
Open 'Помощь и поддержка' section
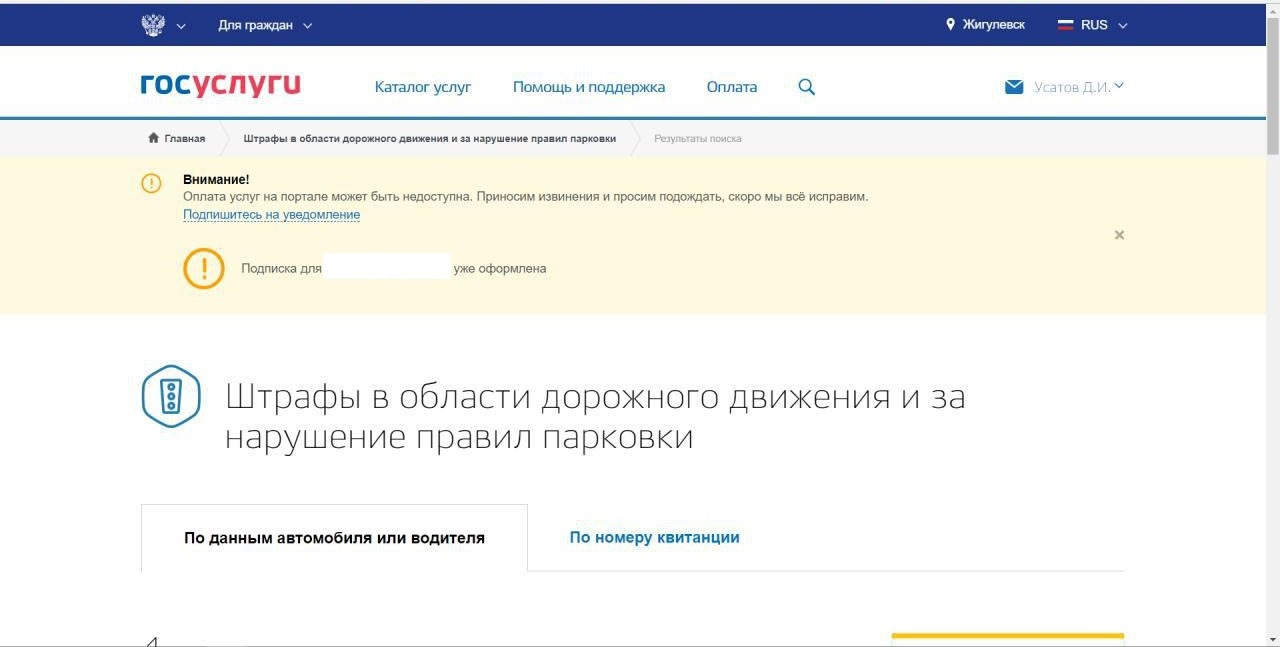click(589, 87)
